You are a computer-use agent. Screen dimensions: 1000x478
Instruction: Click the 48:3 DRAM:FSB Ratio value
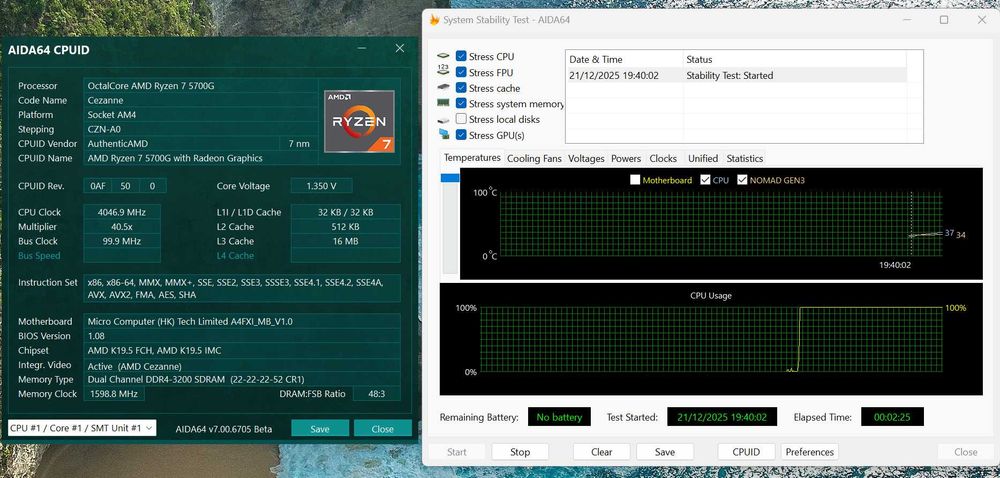376,394
